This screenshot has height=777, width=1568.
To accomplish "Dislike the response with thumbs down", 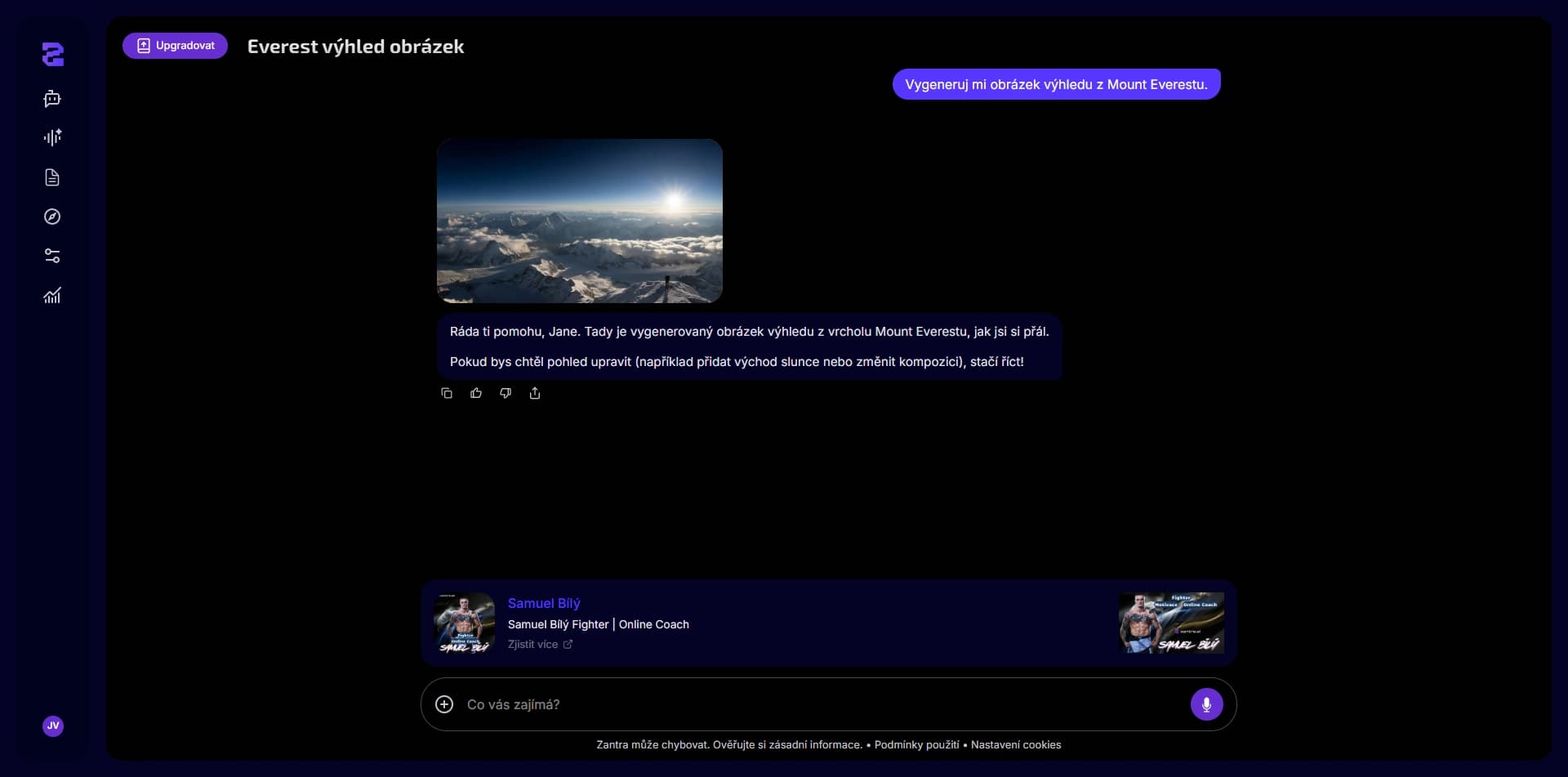I will (506, 393).
